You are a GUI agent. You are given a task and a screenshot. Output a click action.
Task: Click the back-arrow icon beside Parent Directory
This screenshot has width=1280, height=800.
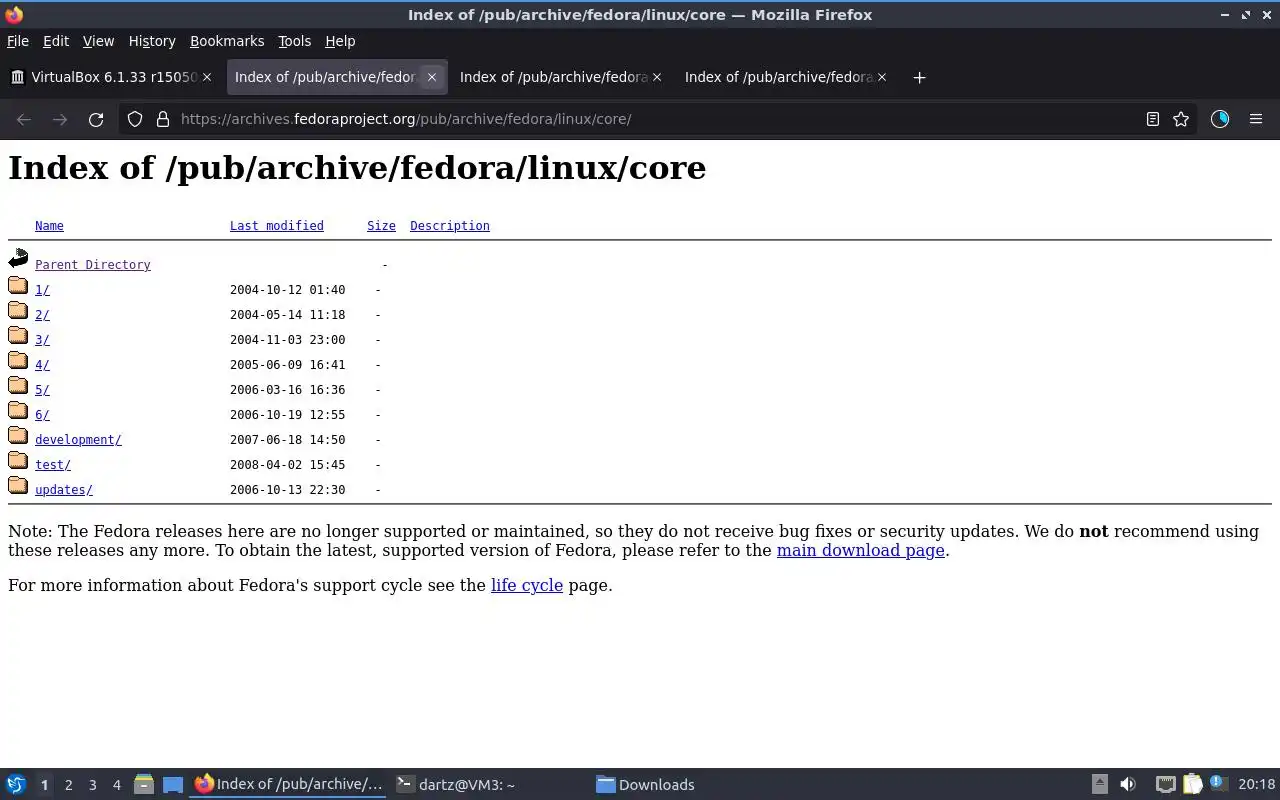coord(18,260)
